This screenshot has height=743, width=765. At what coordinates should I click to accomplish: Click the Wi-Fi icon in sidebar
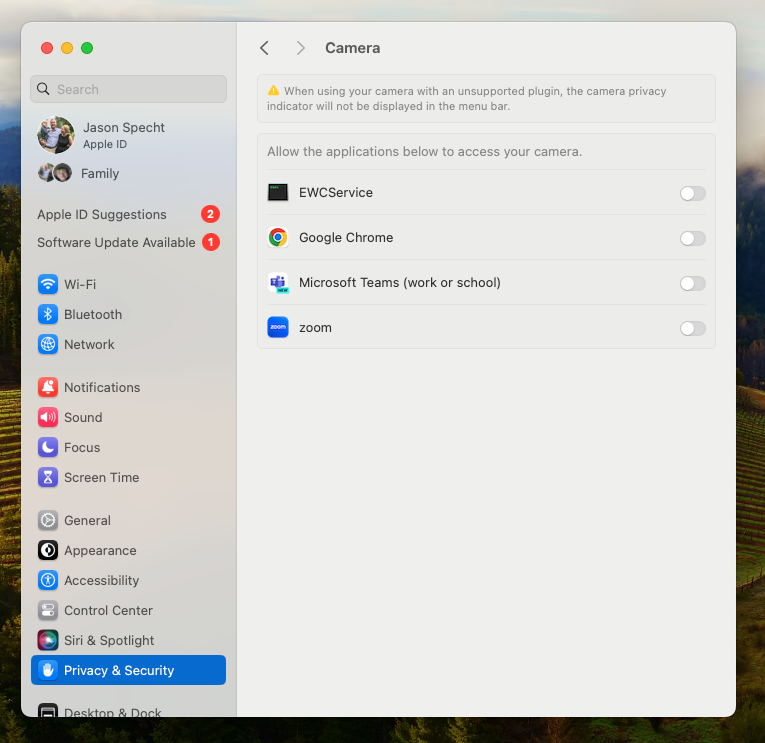click(48, 284)
